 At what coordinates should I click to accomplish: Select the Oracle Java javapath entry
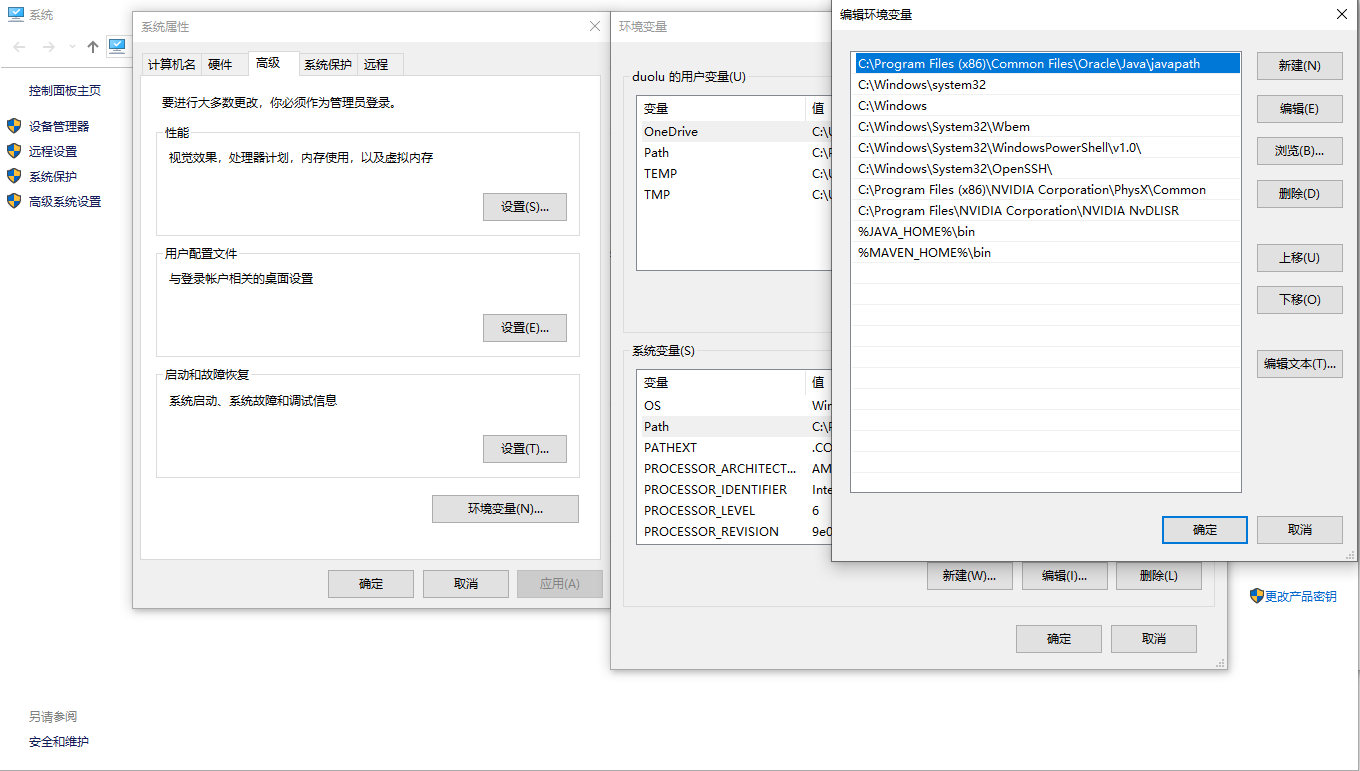[x=1046, y=63]
